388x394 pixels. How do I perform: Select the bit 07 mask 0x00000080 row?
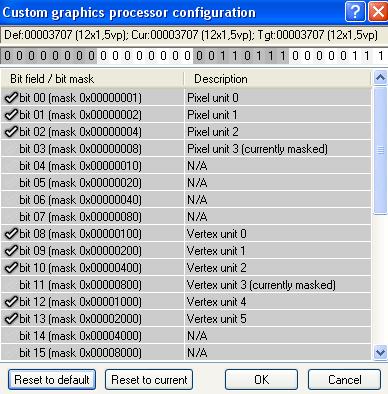click(186, 217)
